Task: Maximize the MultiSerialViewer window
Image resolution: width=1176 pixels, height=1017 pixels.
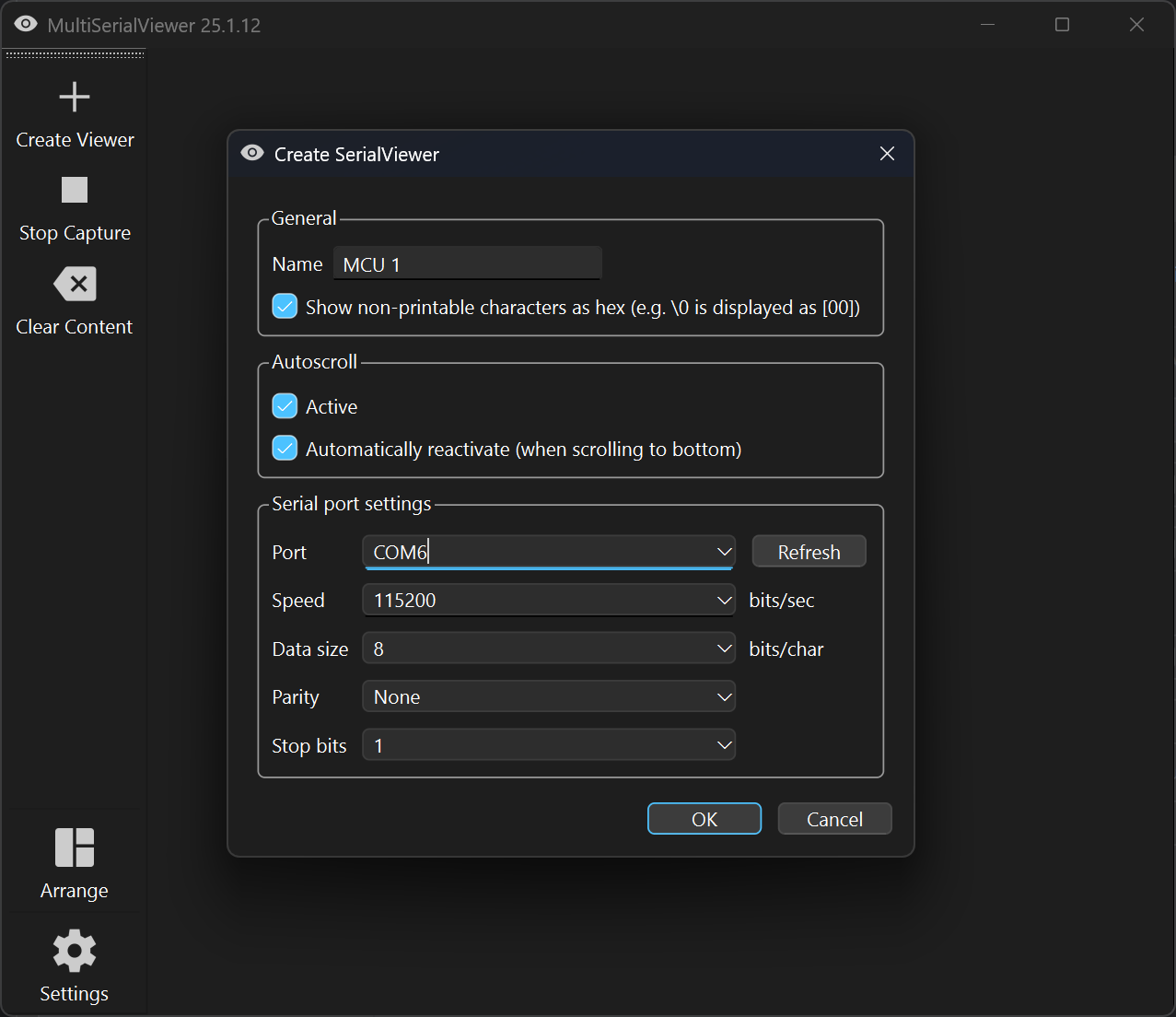Action: click(1062, 24)
